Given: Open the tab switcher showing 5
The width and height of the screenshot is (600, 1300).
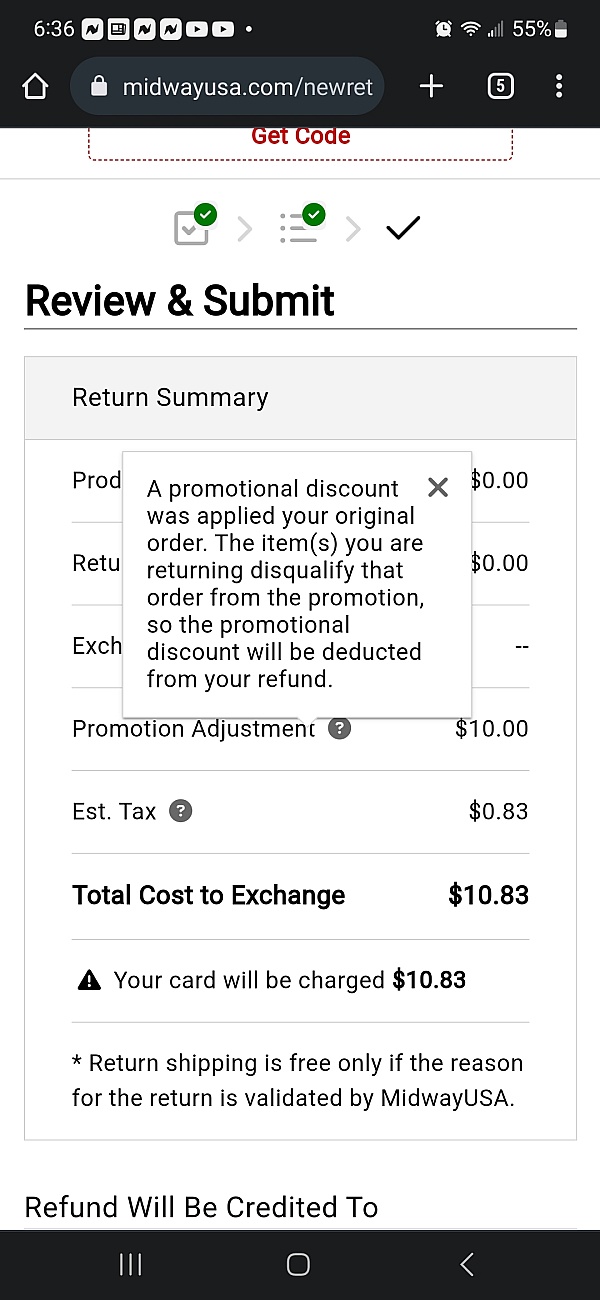Looking at the screenshot, I should coord(500,87).
